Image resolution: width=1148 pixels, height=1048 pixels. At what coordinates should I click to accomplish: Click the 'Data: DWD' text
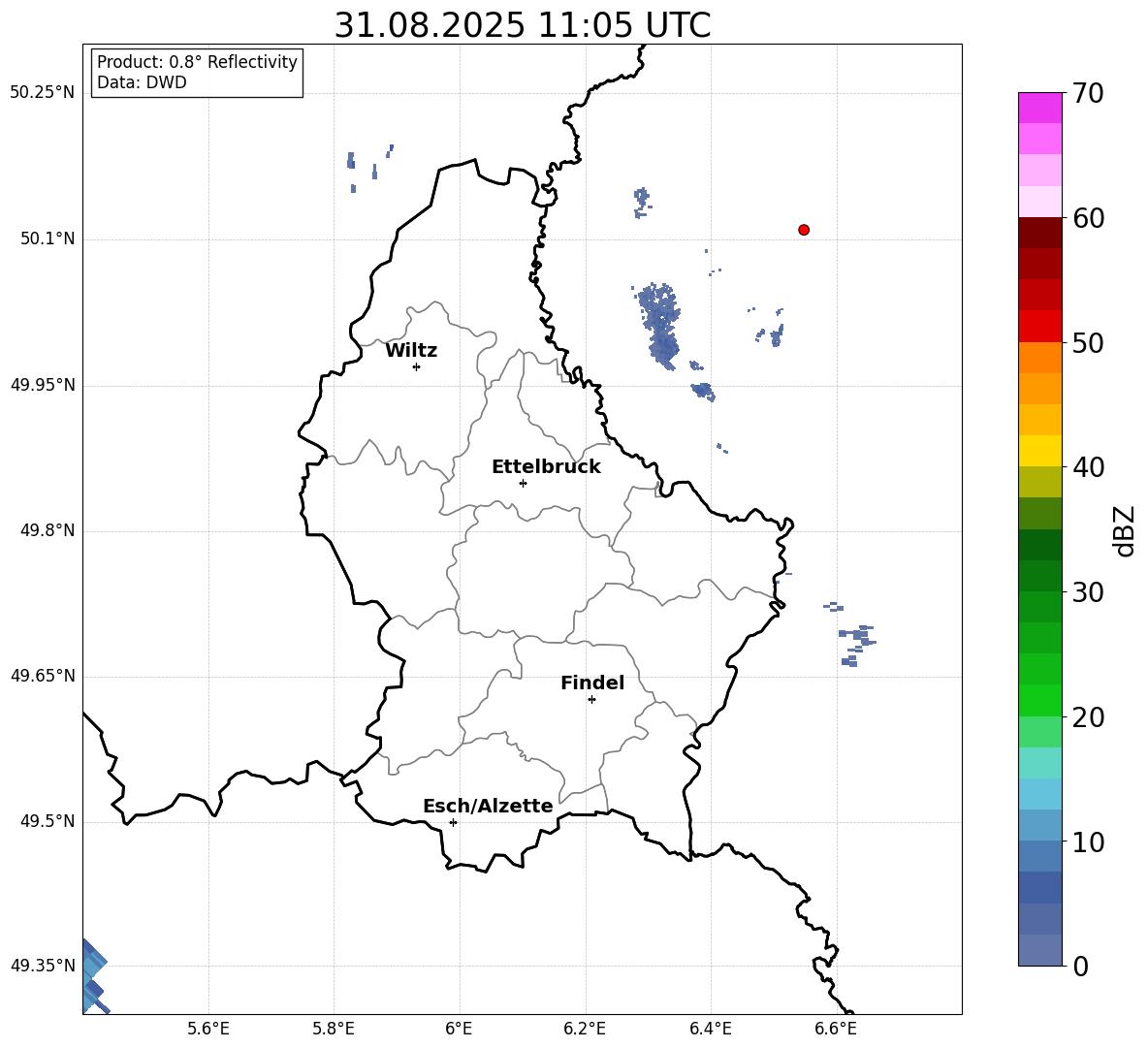[x=142, y=82]
